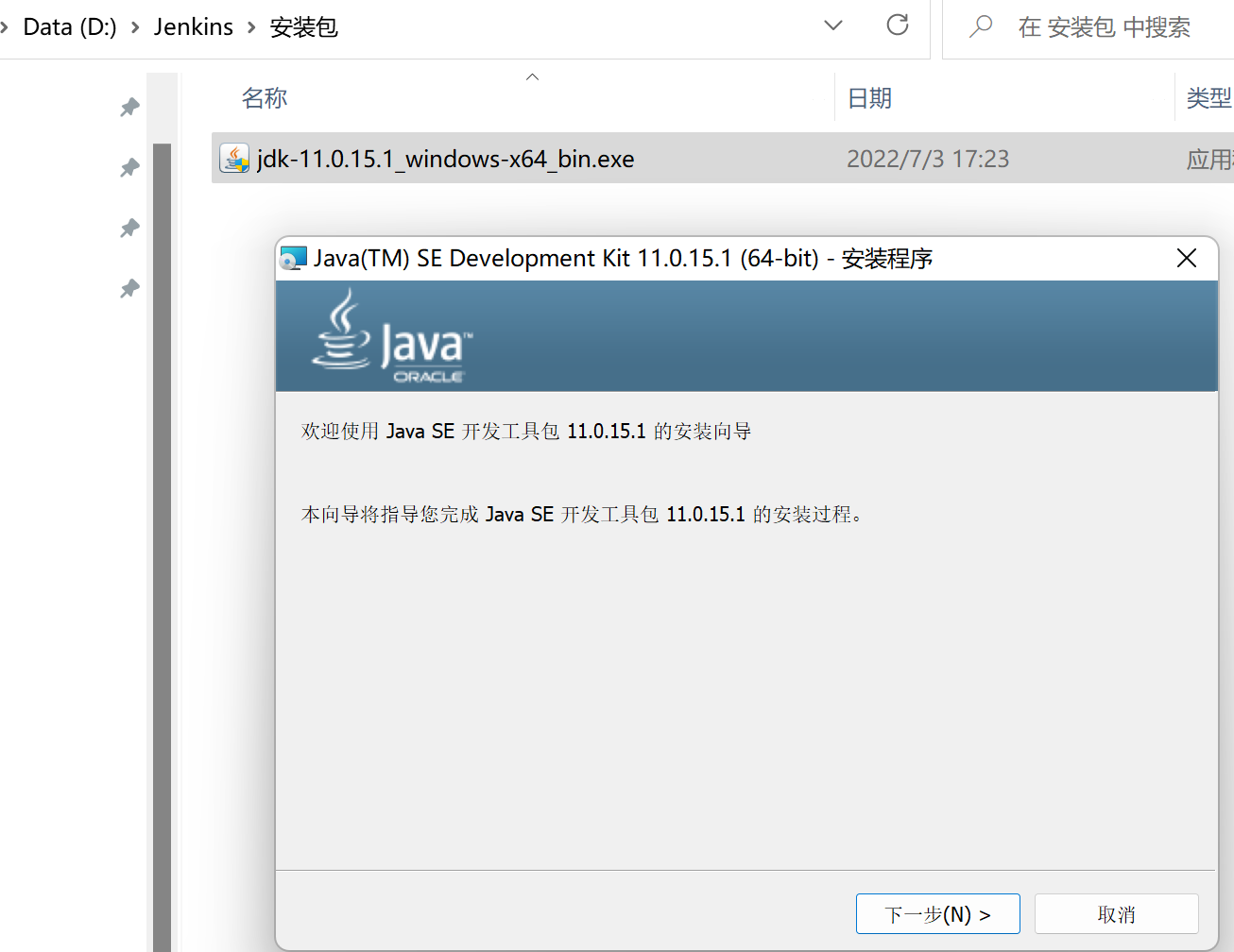Click the navigation pane vertical scrollbar
This screenshot has width=1234, height=952.
(162, 547)
